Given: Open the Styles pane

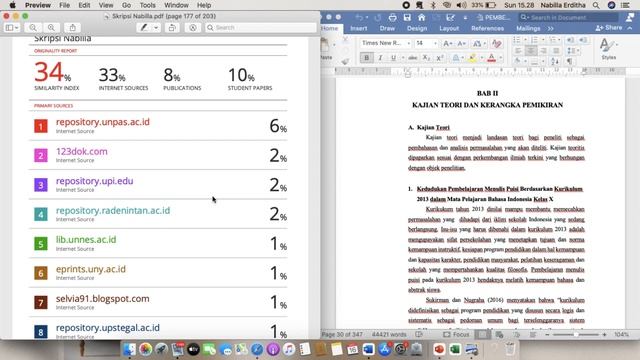Looking at the screenshot, I should click(608, 49).
